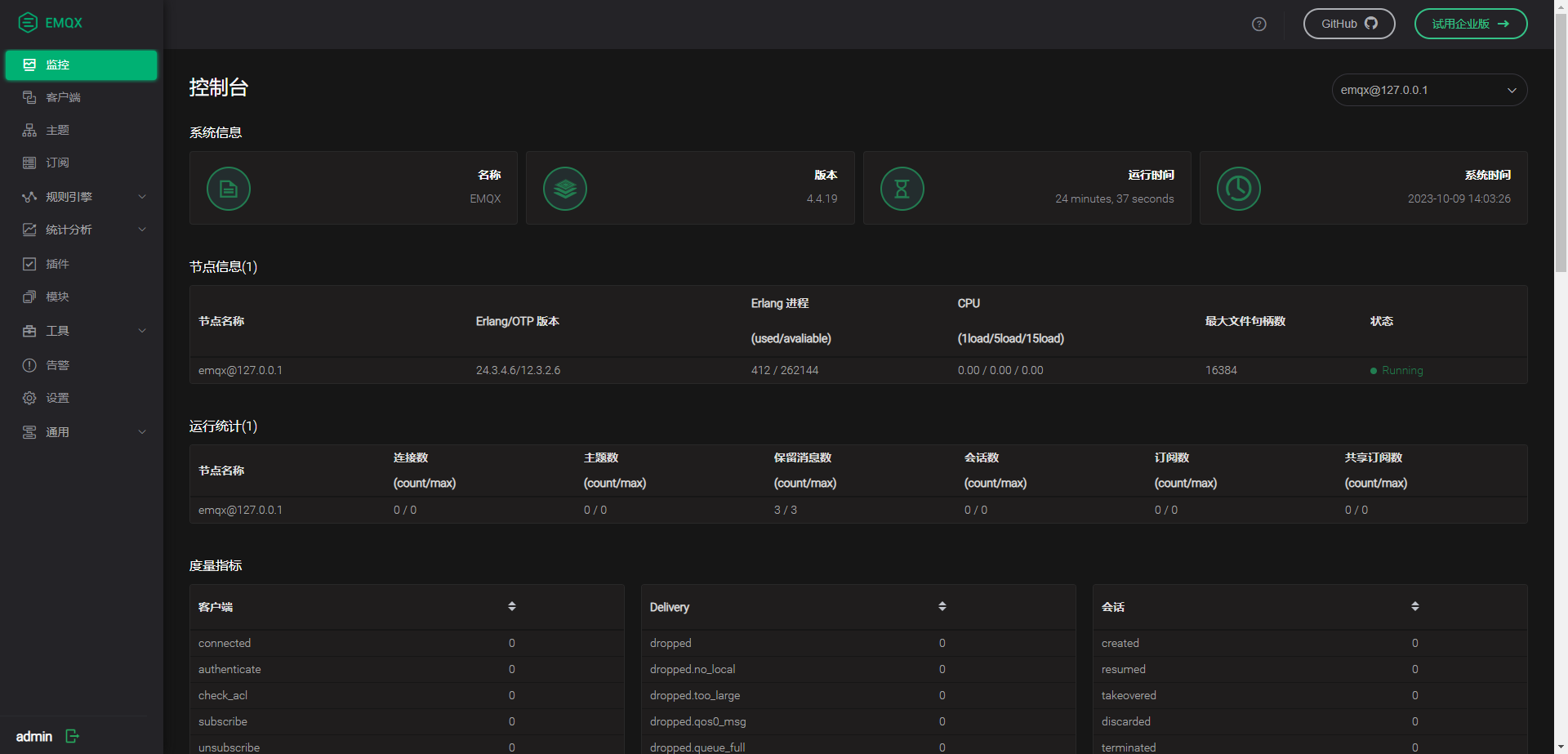Sort the 客户端 metrics table
The image size is (1568, 754).
pyautogui.click(x=512, y=606)
